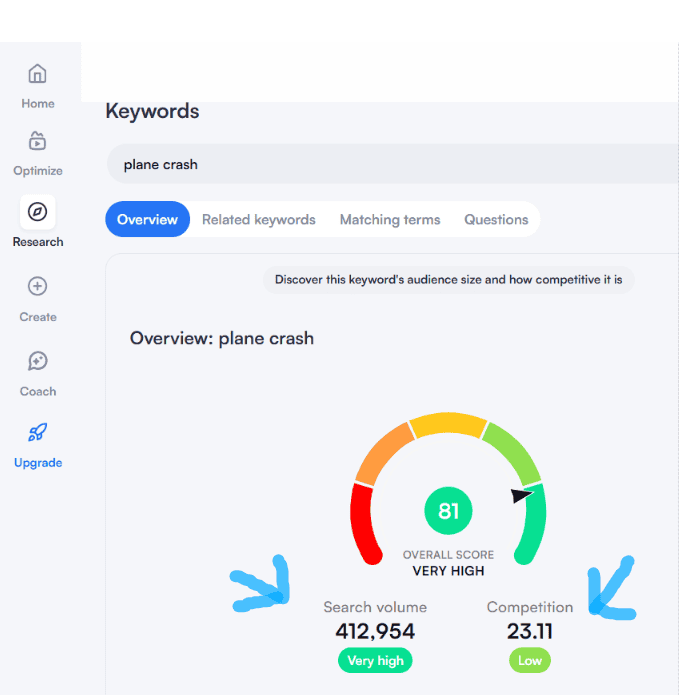Click the orange segment of the gauge
The height and width of the screenshot is (695, 679).
click(383, 452)
